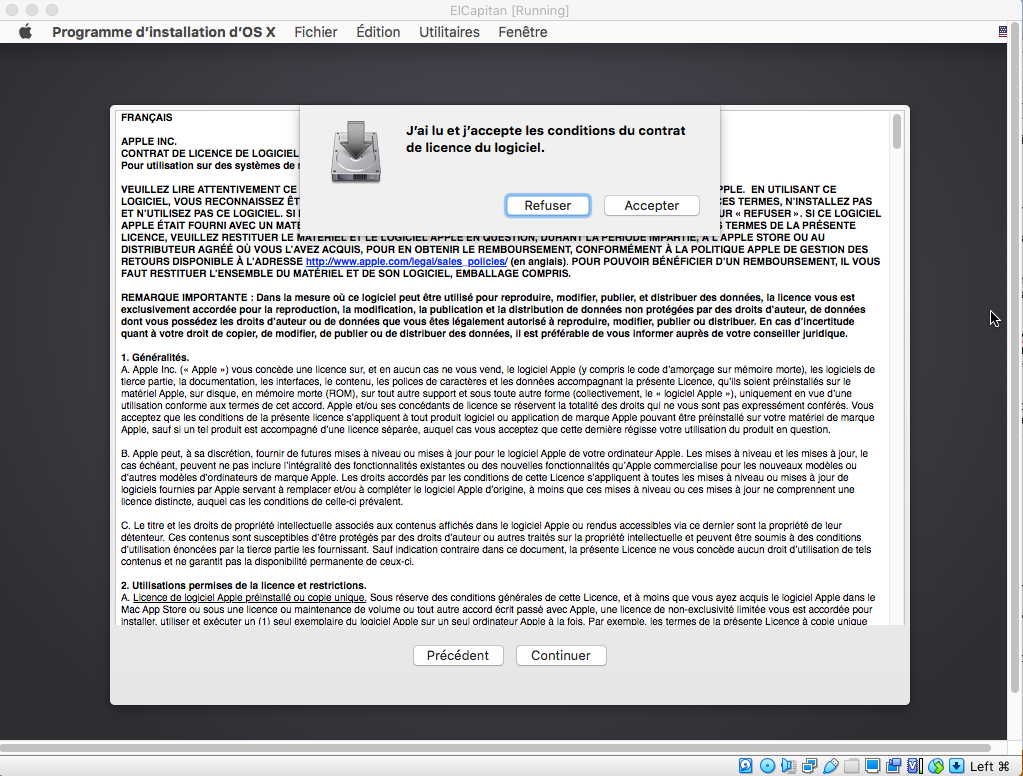The width and height of the screenshot is (1023, 776).
Task: Open the apple.com sales_policies link
Action: [x=406, y=261]
